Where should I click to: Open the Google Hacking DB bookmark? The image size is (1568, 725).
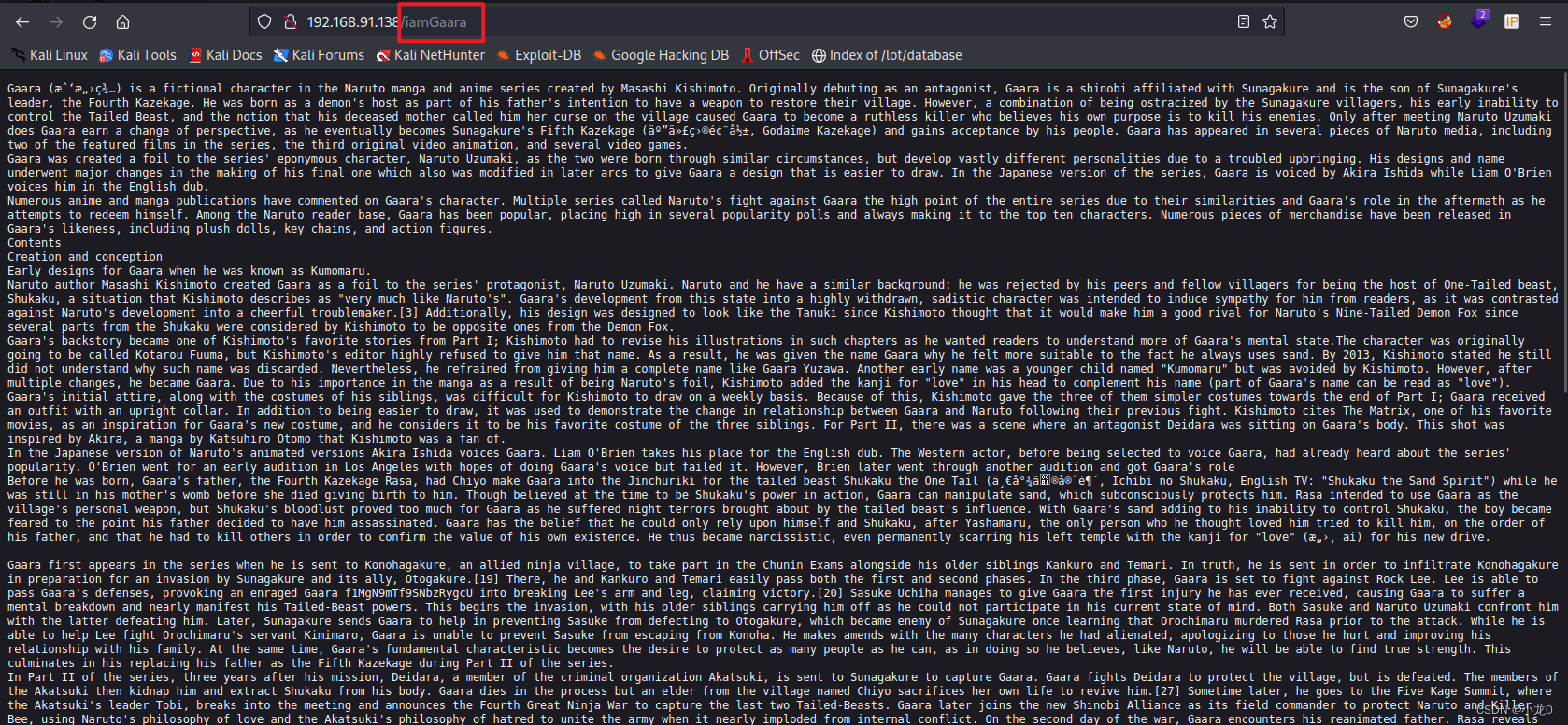[x=661, y=55]
